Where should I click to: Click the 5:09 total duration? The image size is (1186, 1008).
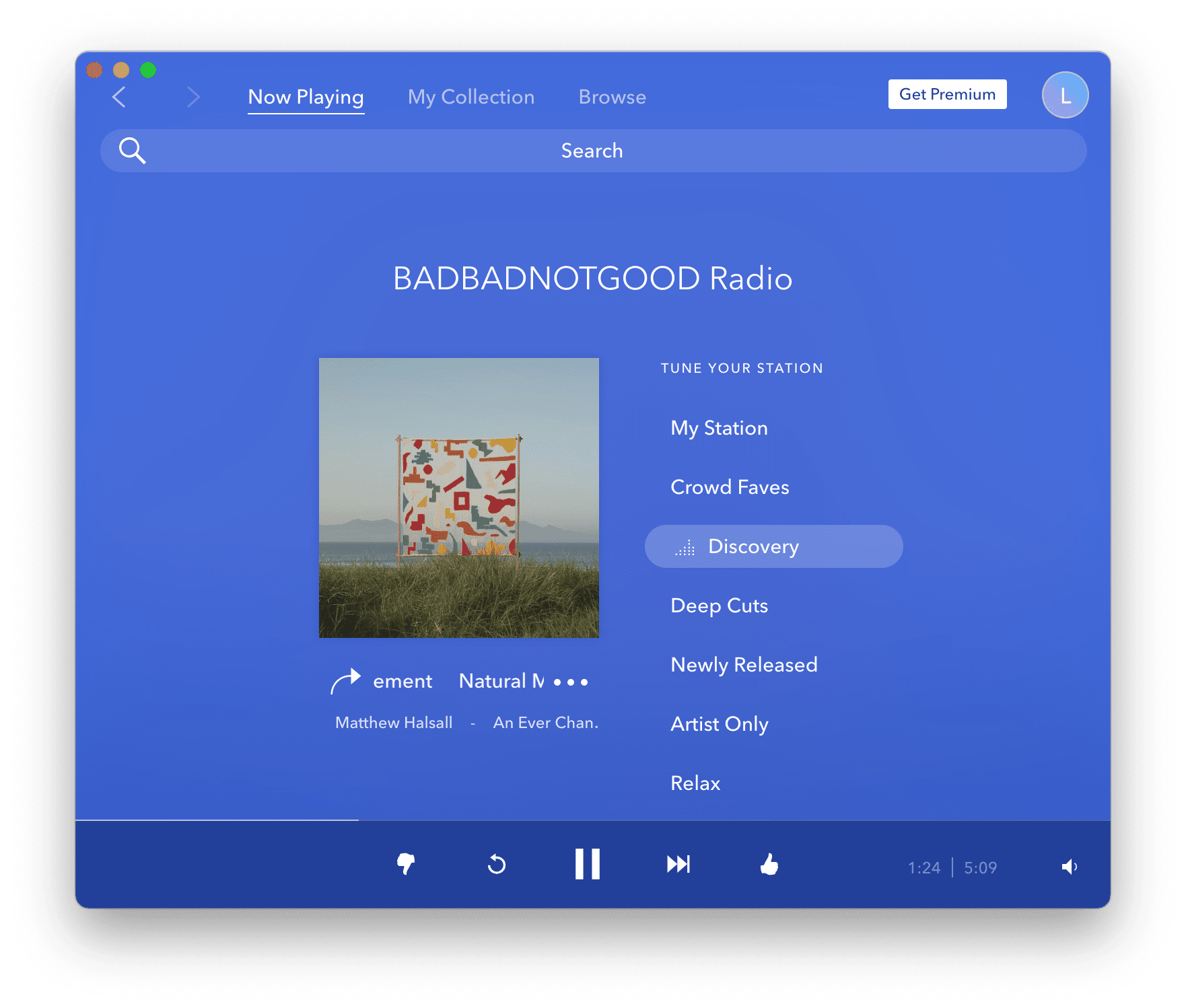tap(981, 867)
